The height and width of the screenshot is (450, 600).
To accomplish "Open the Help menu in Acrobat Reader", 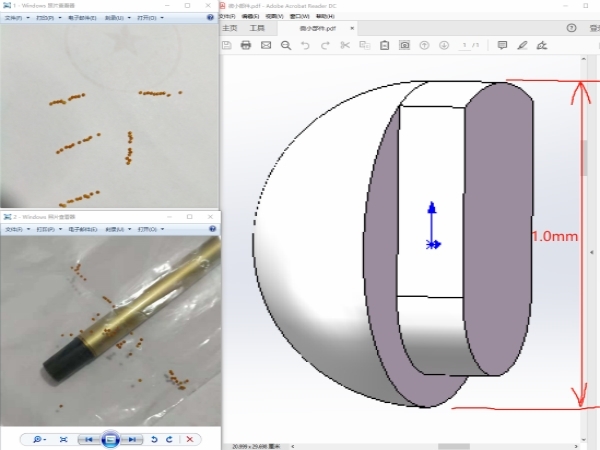I will [x=325, y=16].
